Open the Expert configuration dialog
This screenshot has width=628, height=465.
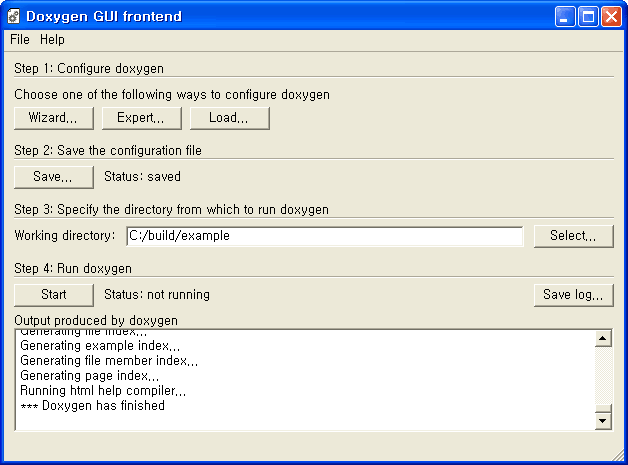[x=141, y=118]
